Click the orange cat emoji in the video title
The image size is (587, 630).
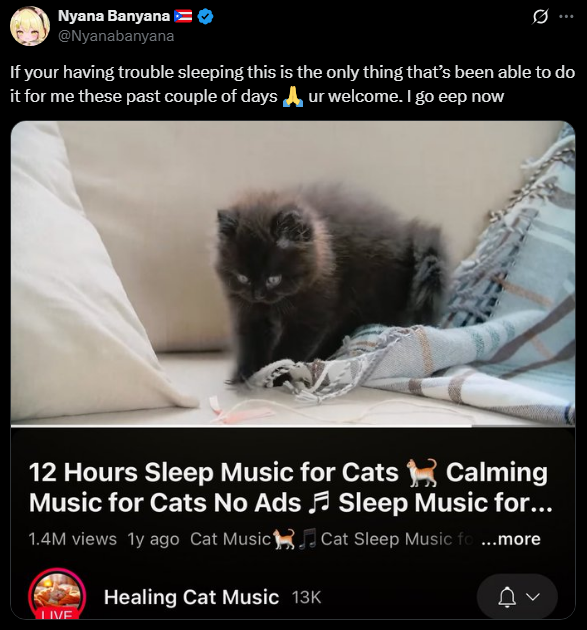point(422,472)
